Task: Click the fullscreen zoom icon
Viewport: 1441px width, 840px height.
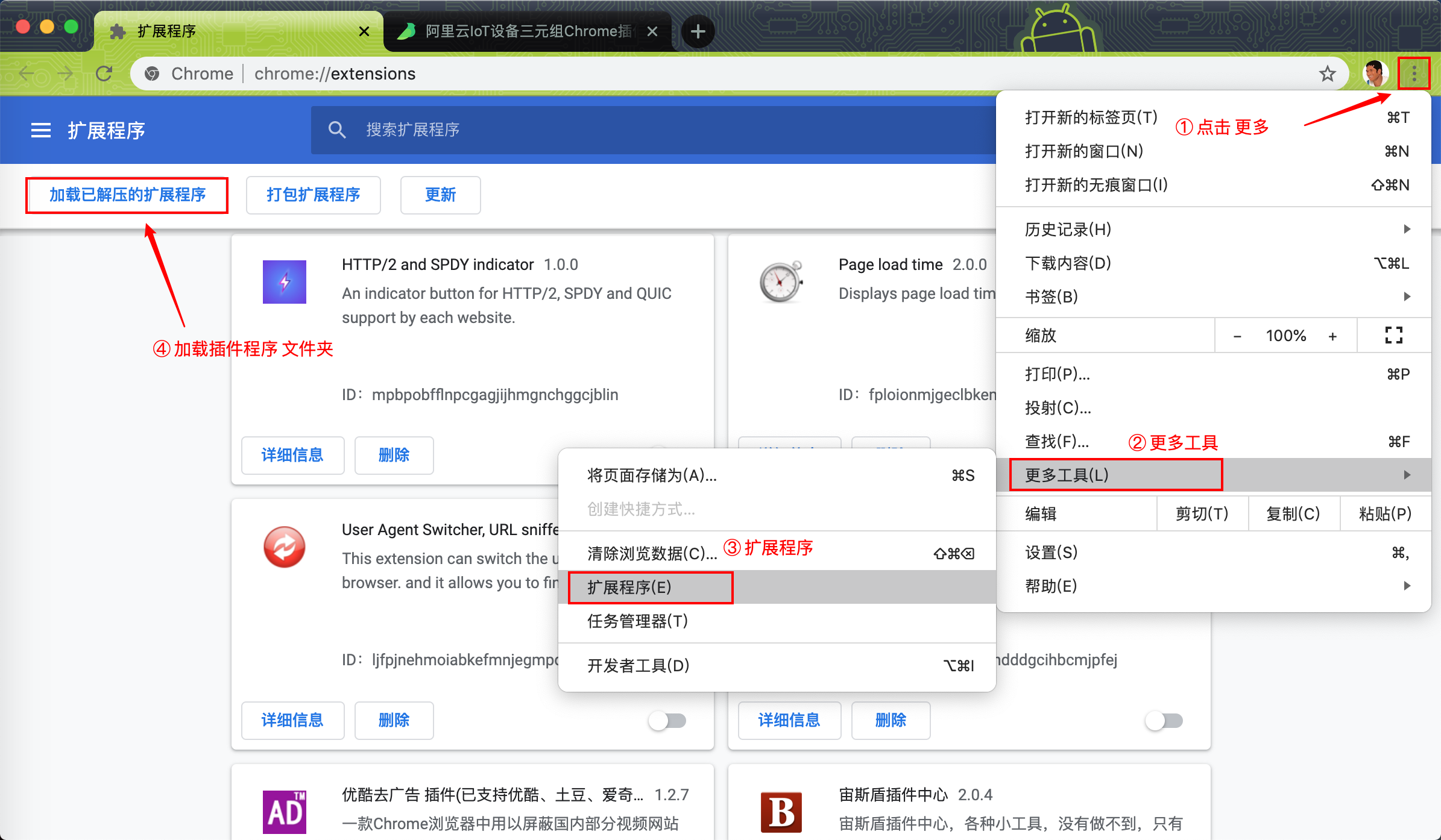Action: (x=1394, y=335)
